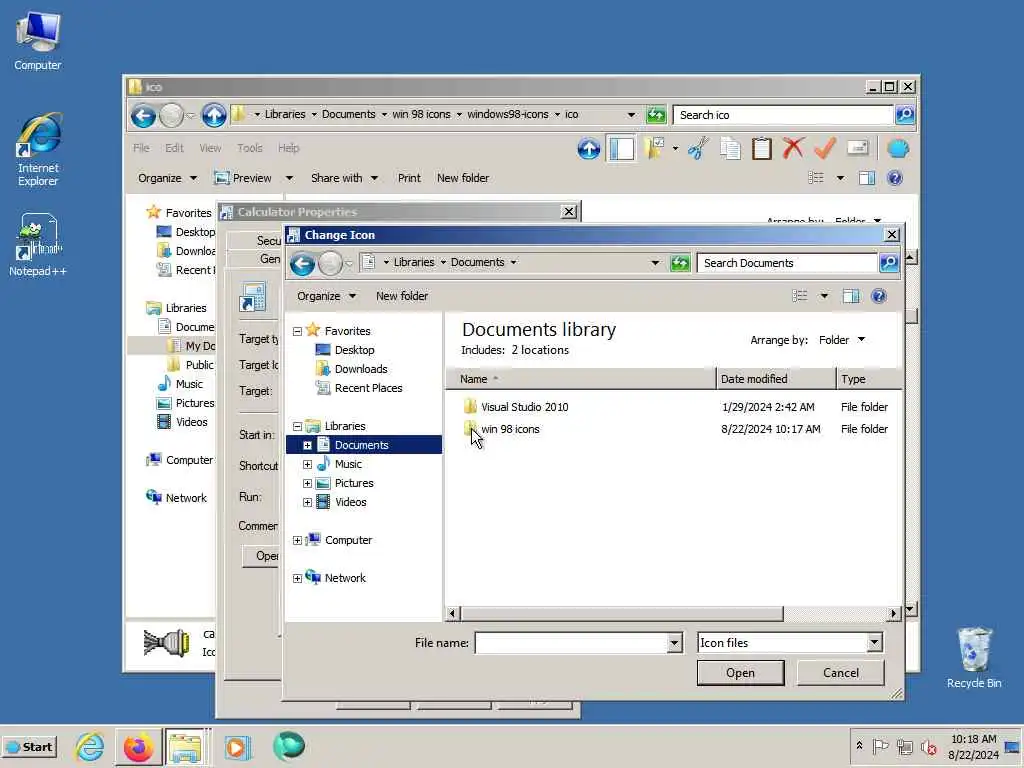Expand the Computer tree node in dialog
The height and width of the screenshot is (768, 1024).
(x=297, y=540)
